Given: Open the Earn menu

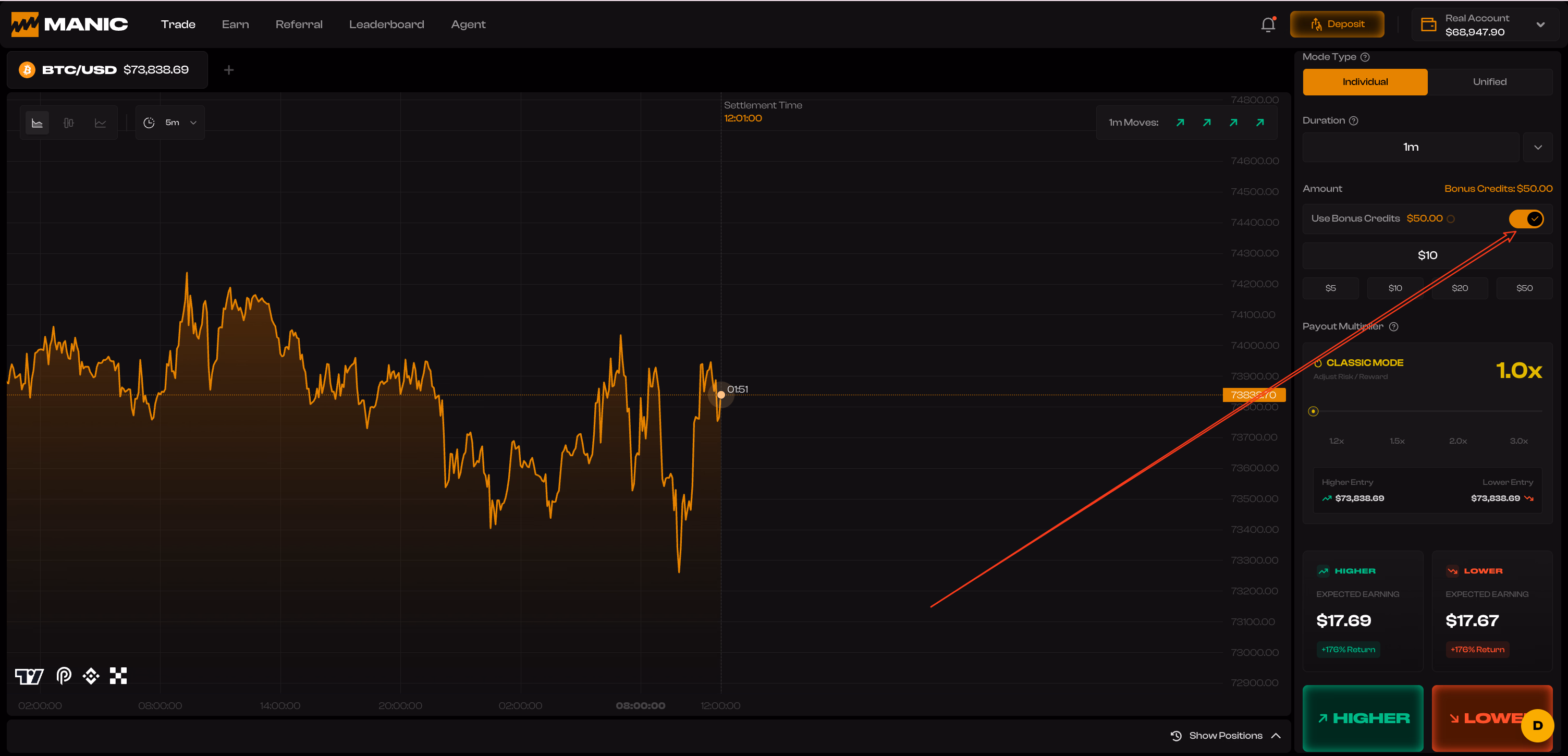Looking at the screenshot, I should tap(236, 25).
